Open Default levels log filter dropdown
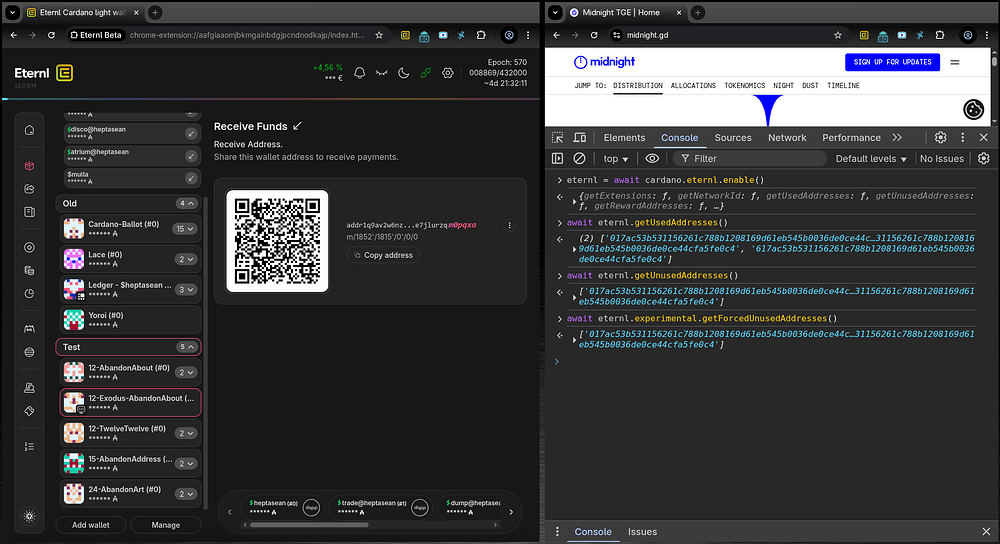 (x=871, y=159)
